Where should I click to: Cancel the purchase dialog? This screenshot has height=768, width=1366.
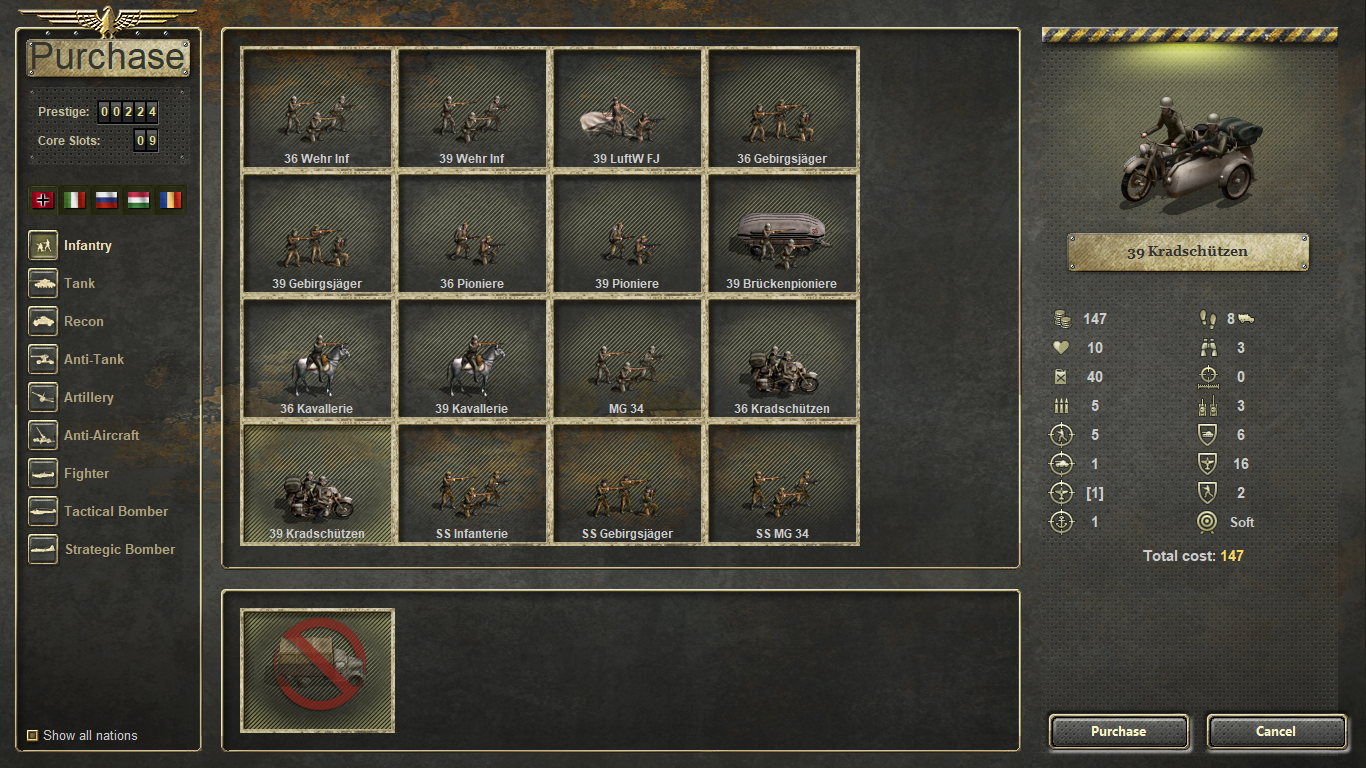[x=1276, y=731]
